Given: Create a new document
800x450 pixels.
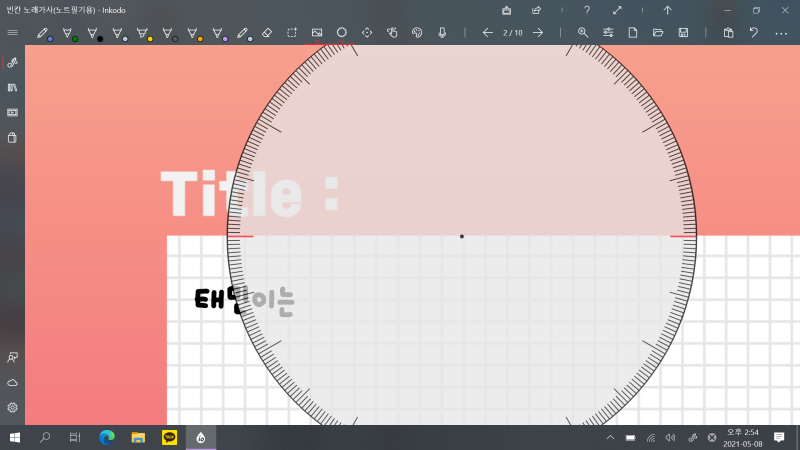Looking at the screenshot, I should [x=633, y=33].
